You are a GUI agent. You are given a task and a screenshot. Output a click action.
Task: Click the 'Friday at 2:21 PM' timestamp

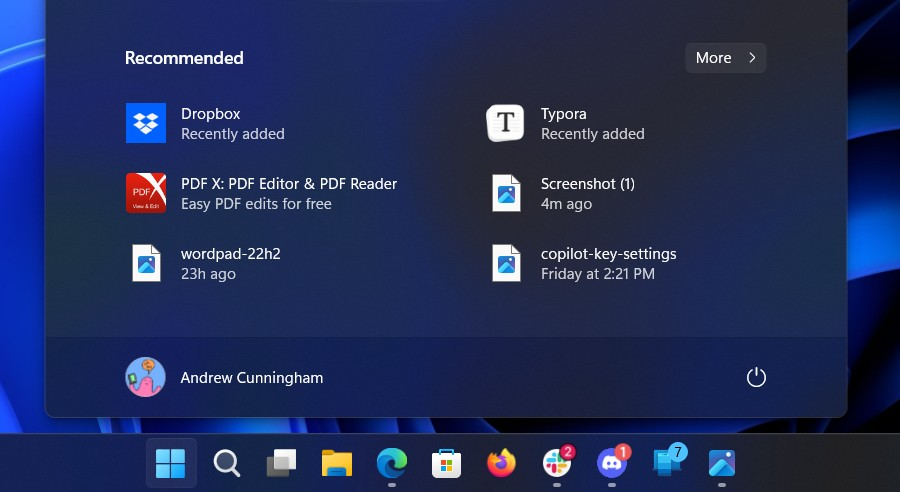point(598,274)
